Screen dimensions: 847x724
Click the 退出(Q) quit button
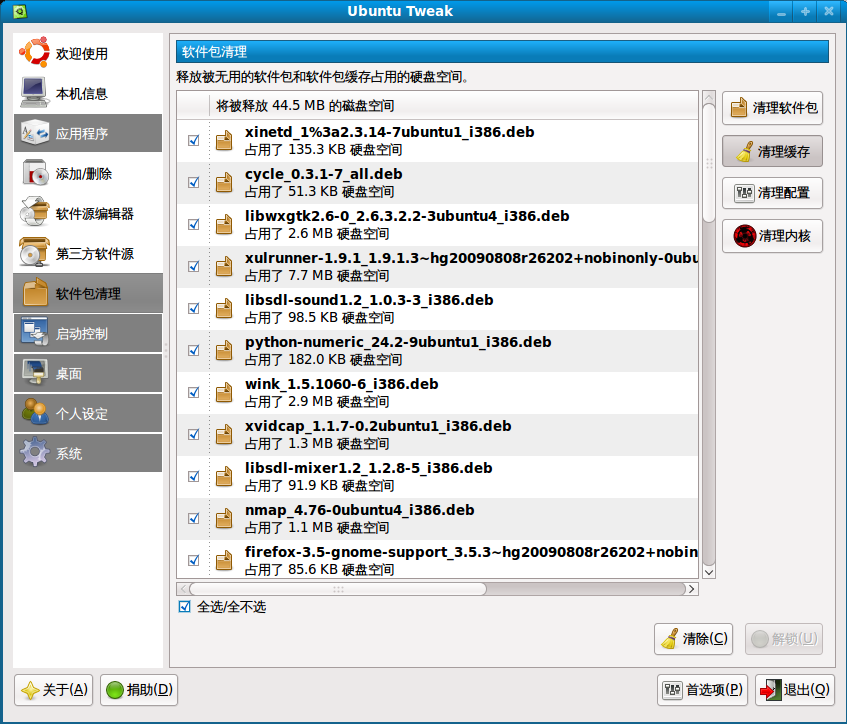[x=795, y=690]
